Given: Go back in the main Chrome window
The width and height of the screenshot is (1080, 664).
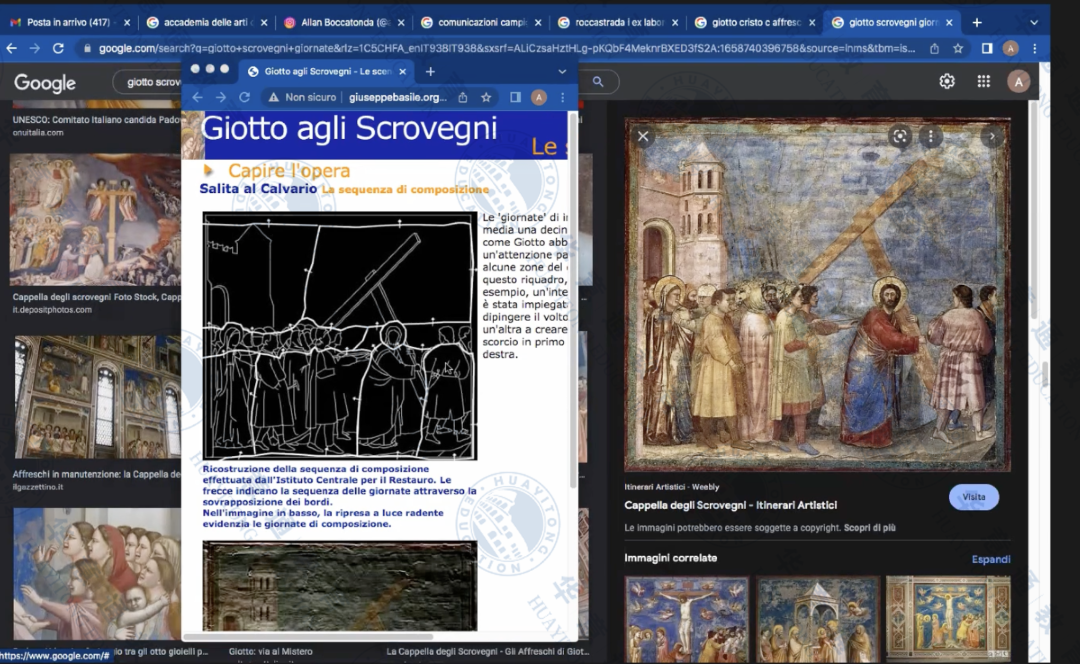Looking at the screenshot, I should tap(12, 48).
